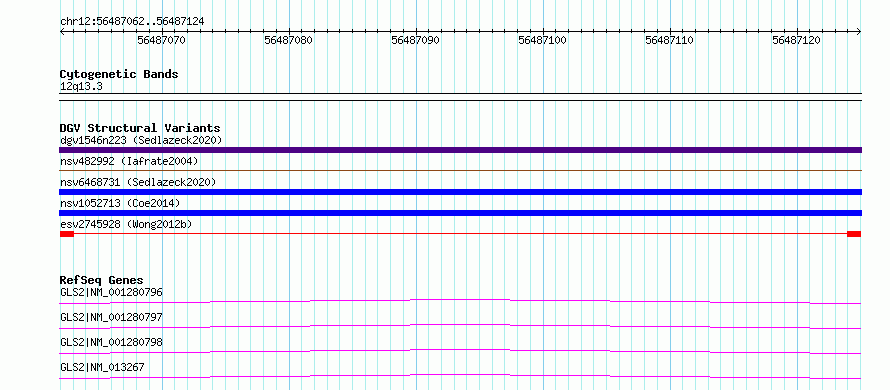Click the chr12:56487062..56487124 region label
890x390 pixels.
click(x=132, y=22)
